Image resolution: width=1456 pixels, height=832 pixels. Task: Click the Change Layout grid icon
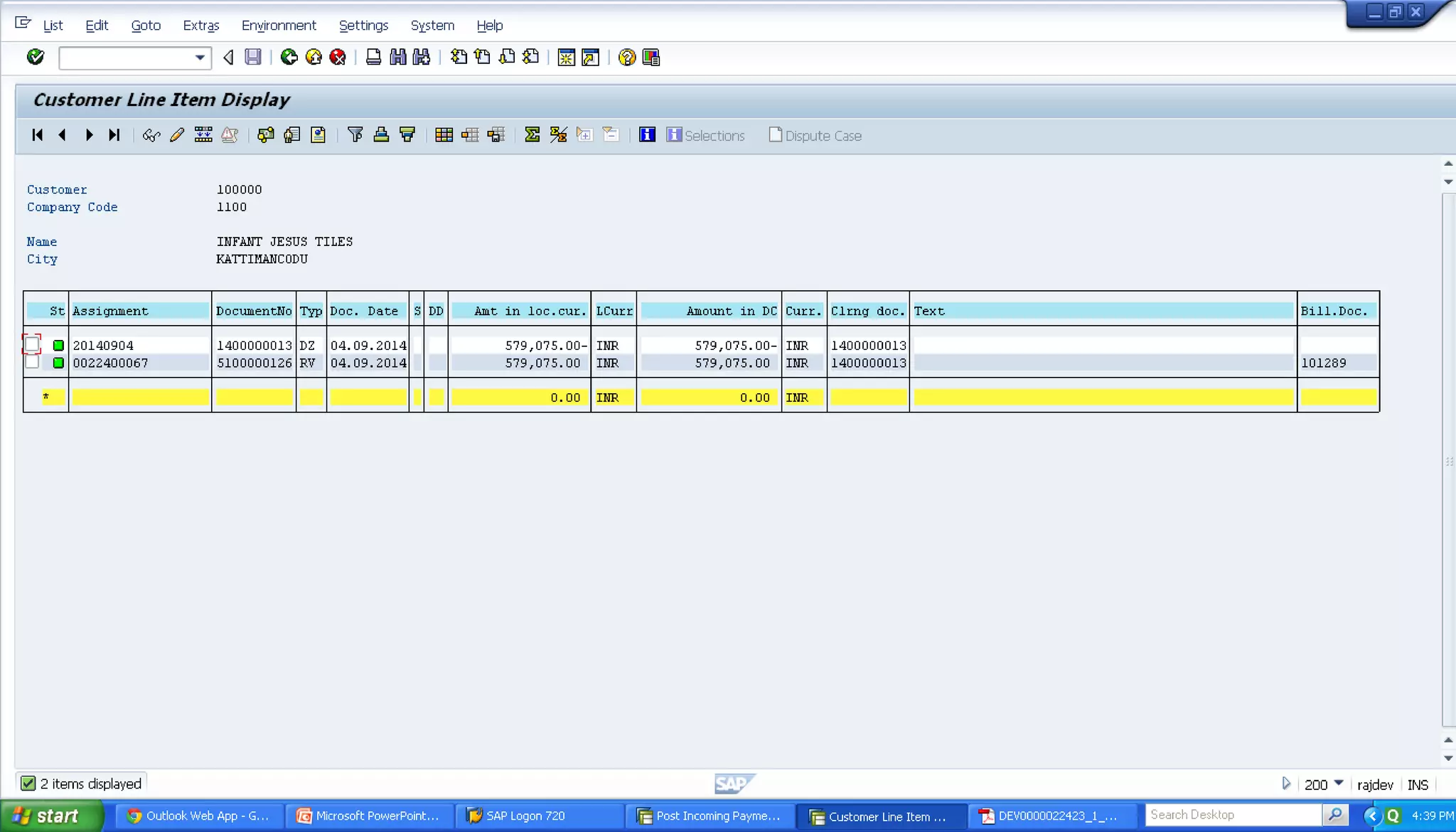(444, 135)
